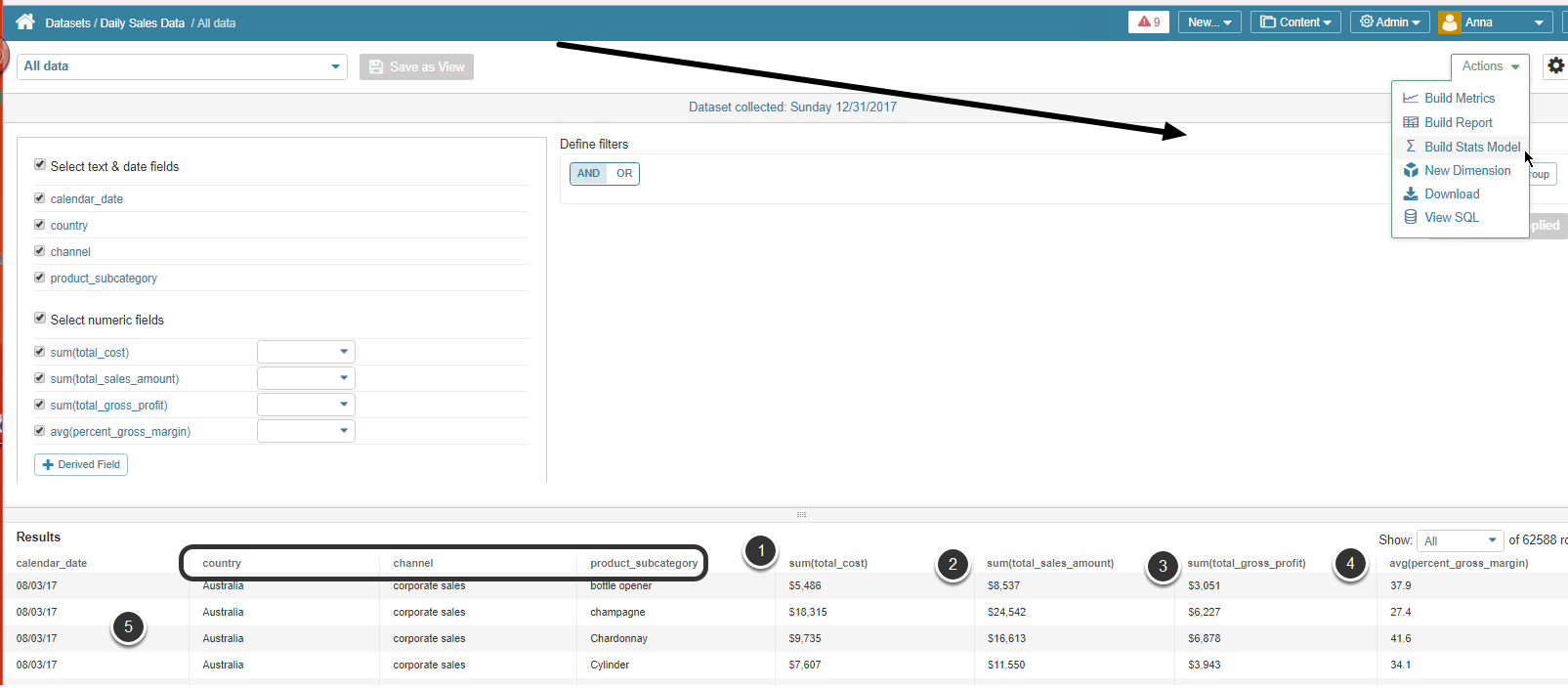This screenshot has height=688, width=1568.
Task: Toggle the Select numeric fields checkbox
Action: (x=40, y=318)
